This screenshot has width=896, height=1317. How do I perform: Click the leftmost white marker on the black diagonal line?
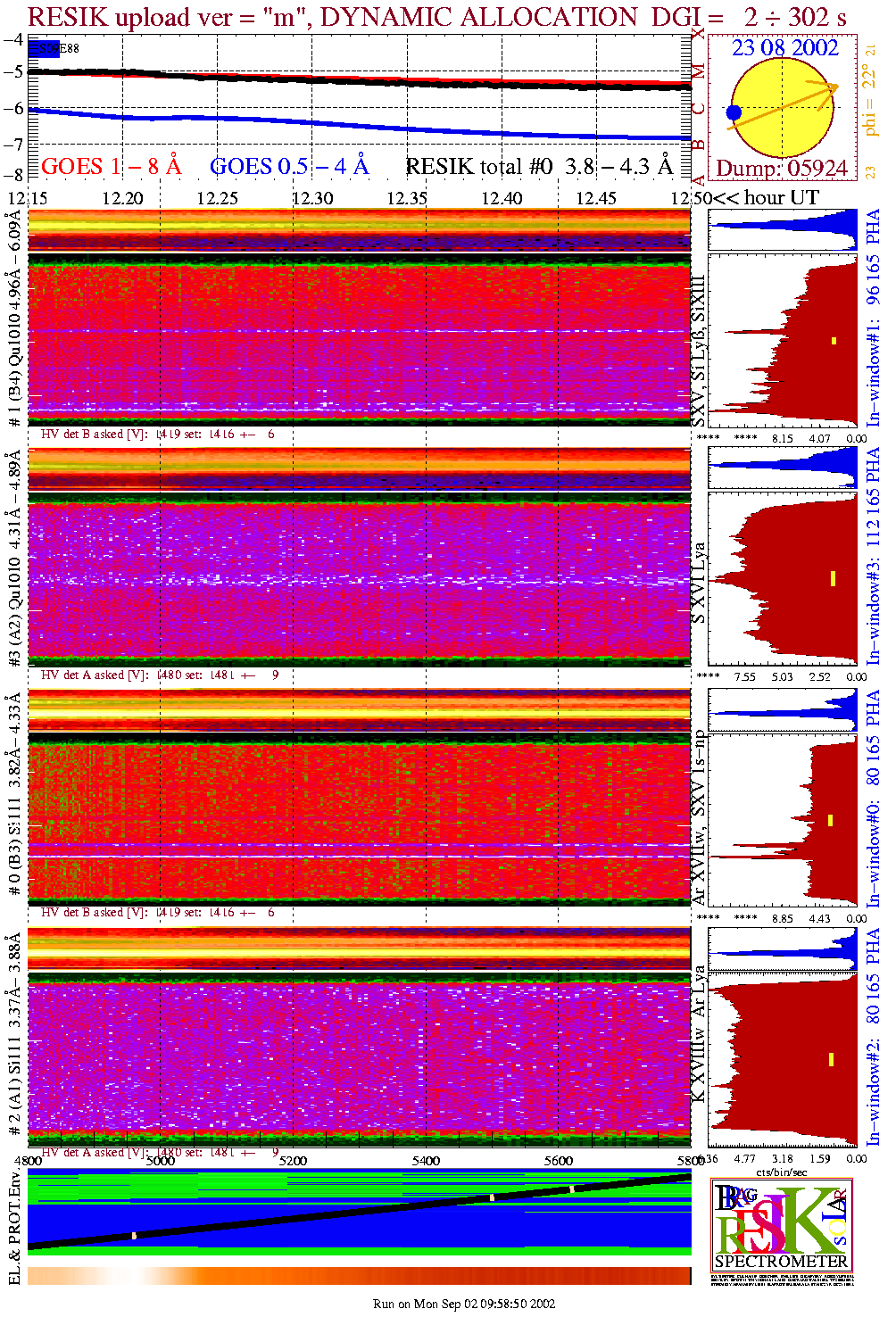click(x=134, y=1236)
